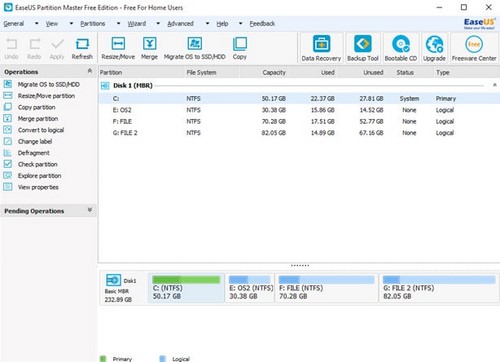Click the panel splitter dots handle

pyautogui.click(x=300, y=266)
